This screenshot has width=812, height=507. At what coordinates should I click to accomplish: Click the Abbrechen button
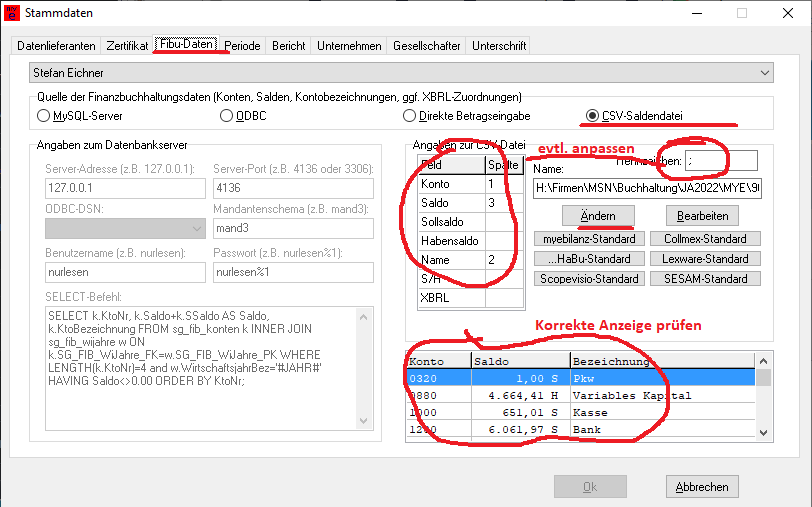[702, 487]
